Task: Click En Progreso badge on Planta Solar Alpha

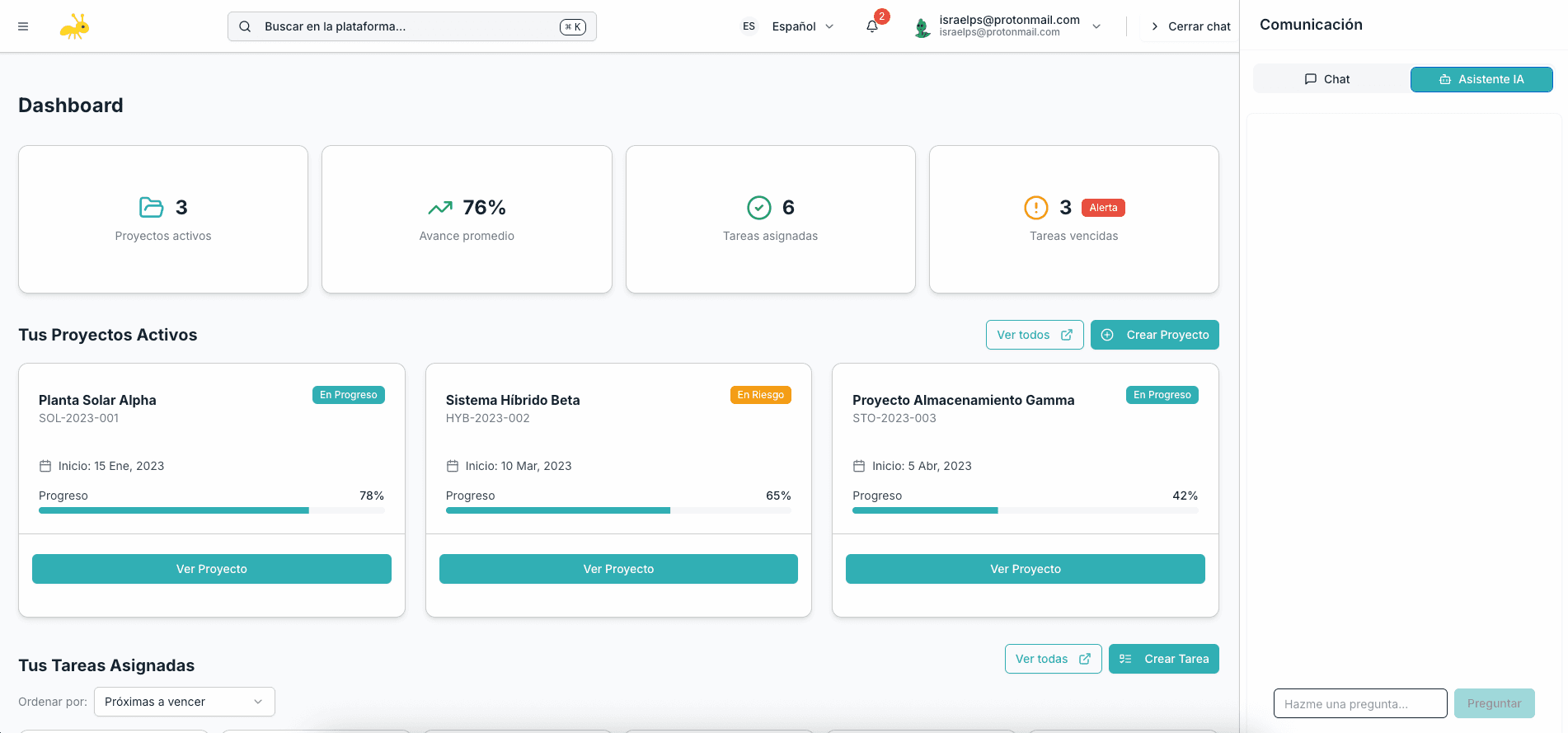Action: tap(349, 395)
